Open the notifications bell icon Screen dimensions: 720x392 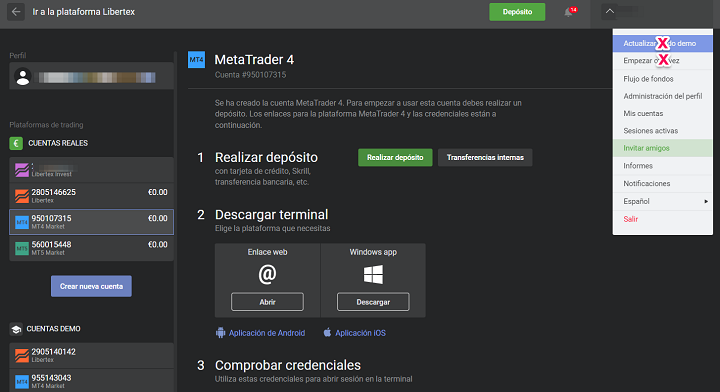pos(568,12)
